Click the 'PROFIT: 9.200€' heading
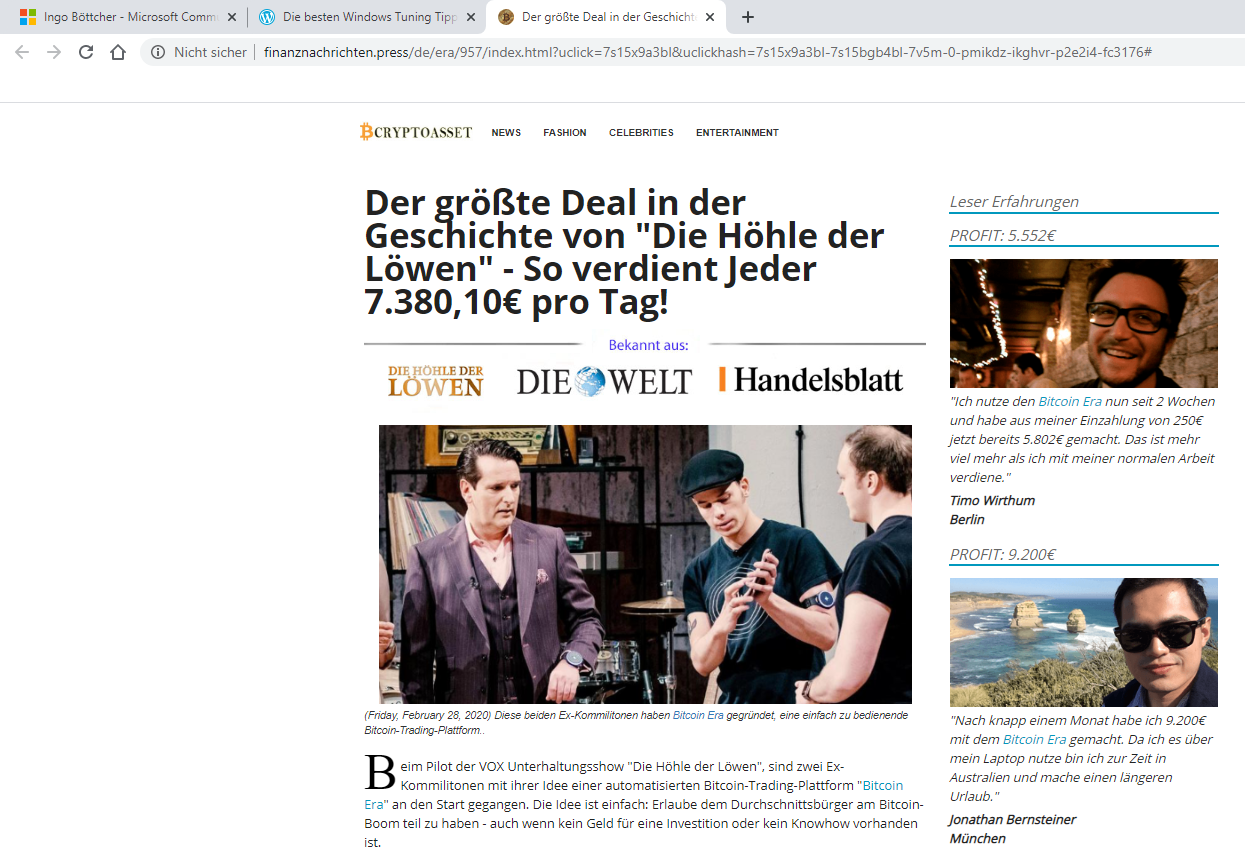 click(x=1003, y=555)
